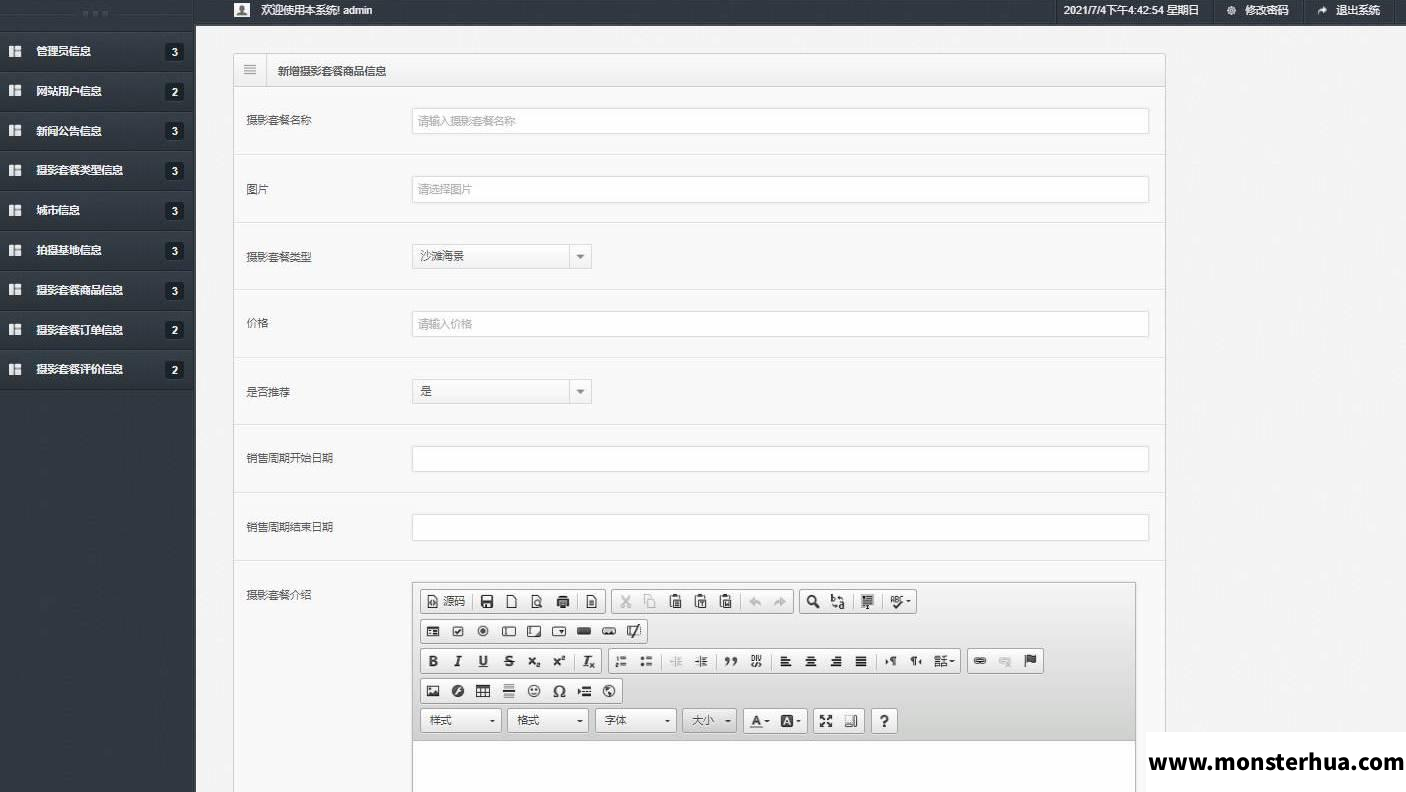Click the Preview icon in editor toolbar
The height and width of the screenshot is (792, 1406).
(537, 601)
